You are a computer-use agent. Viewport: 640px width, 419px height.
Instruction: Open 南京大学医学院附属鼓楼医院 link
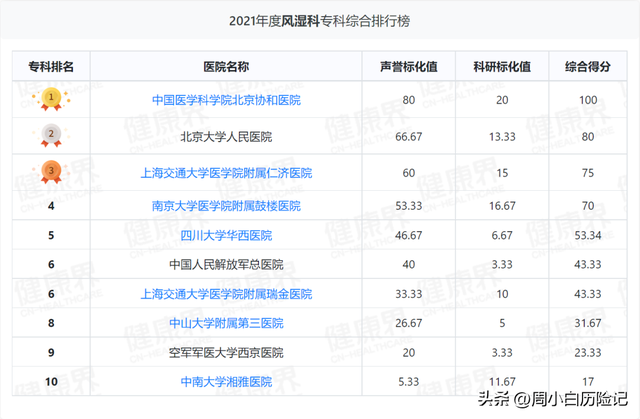pyautogui.click(x=226, y=206)
